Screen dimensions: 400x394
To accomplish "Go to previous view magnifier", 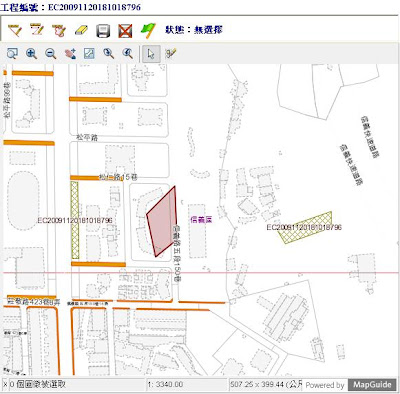I will (109, 53).
